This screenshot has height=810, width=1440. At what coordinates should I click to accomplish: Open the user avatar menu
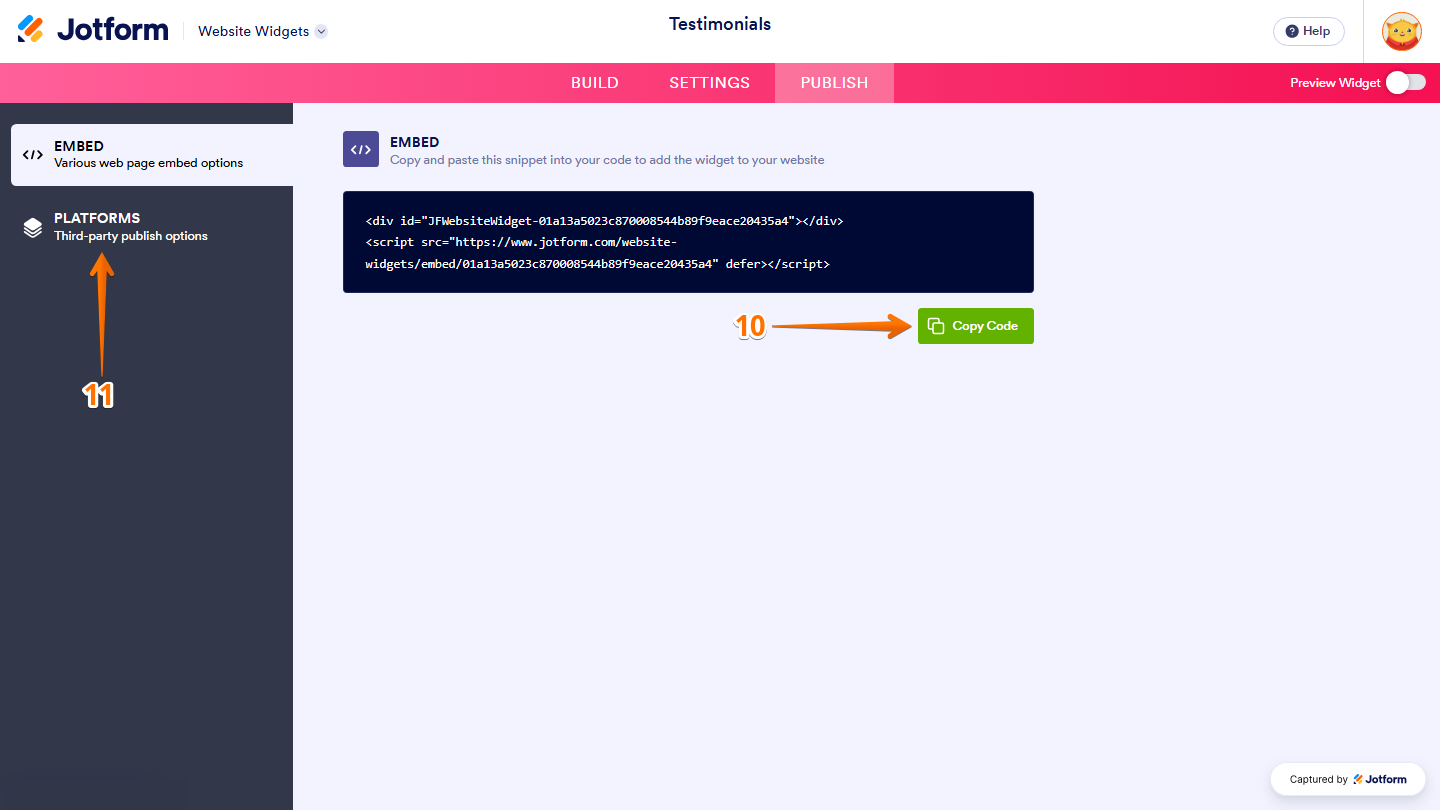1402,31
